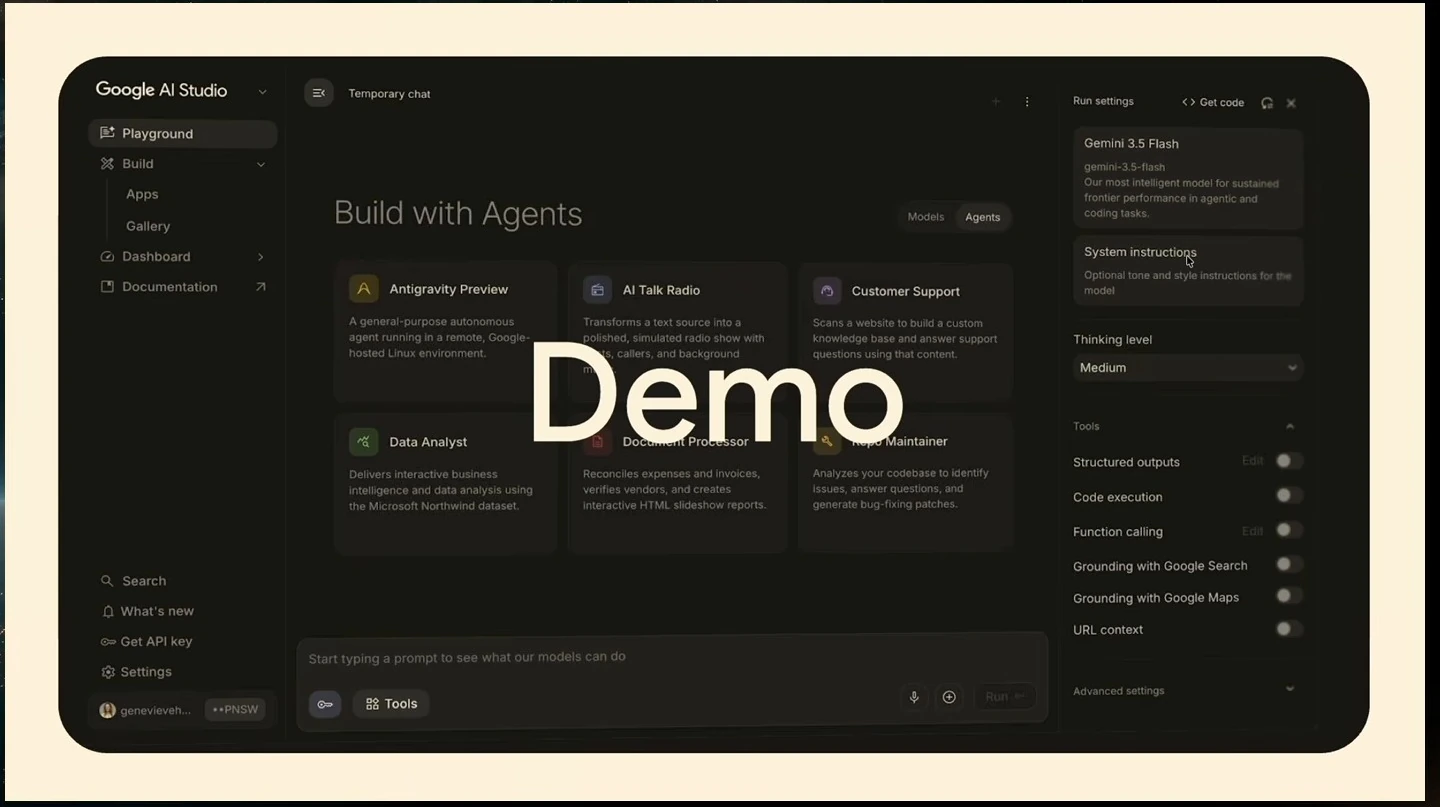The image size is (1440, 807).
Task: Open What's new in the sidebar
Action: pos(148,611)
